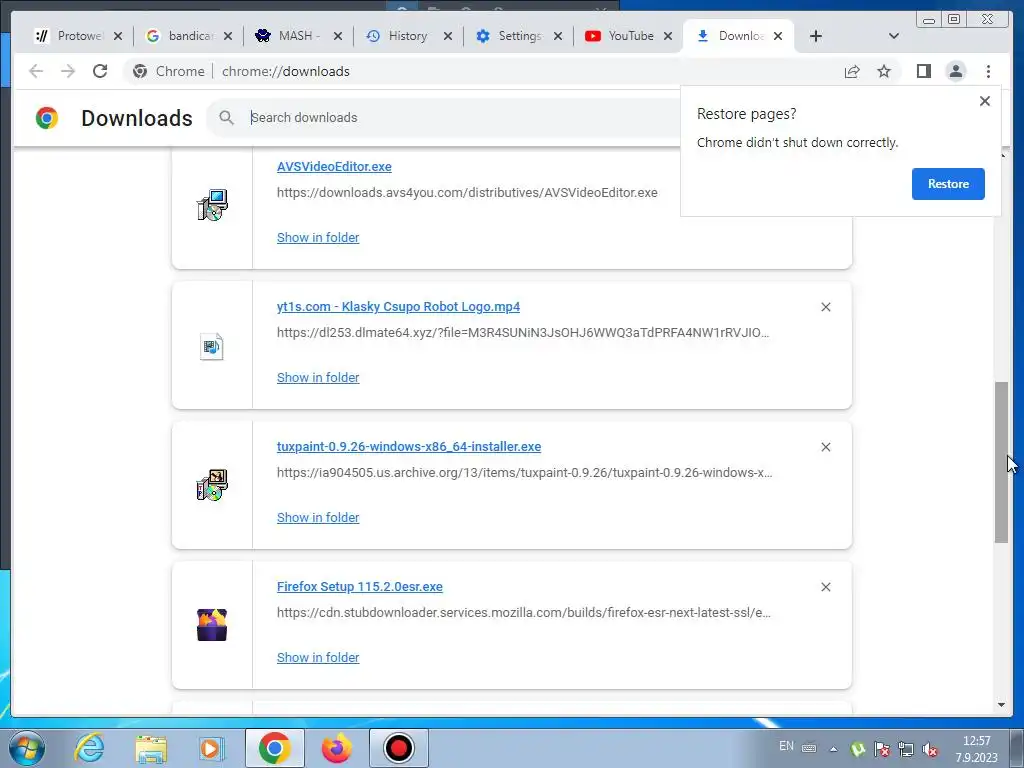Dismiss the Restore pages popup
Image resolution: width=1024 pixels, height=768 pixels.
(x=985, y=101)
